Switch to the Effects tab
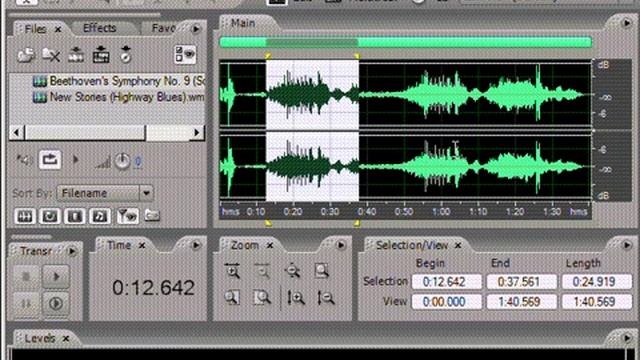The image size is (640, 360). 100,28
